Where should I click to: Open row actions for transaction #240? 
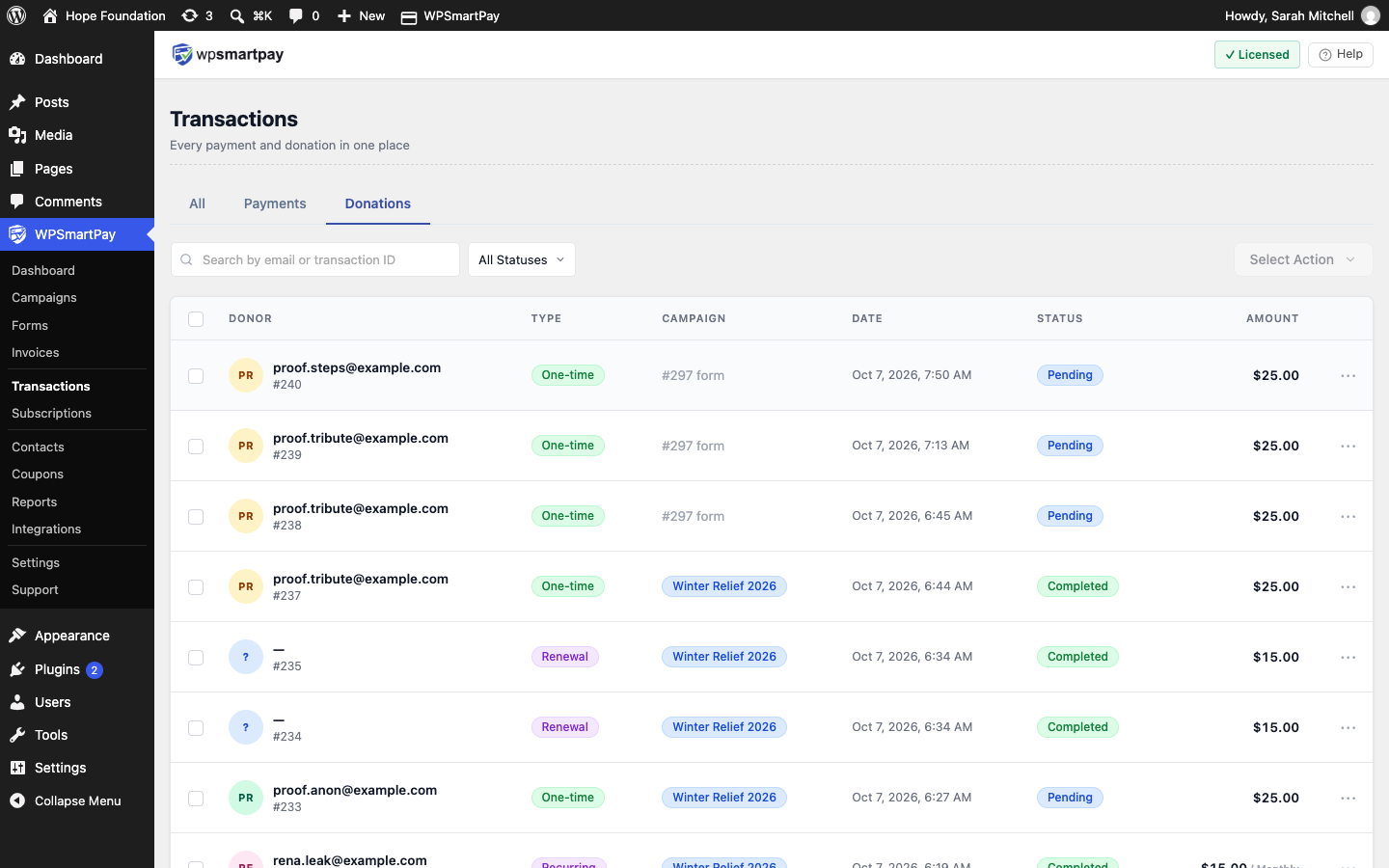tap(1348, 375)
